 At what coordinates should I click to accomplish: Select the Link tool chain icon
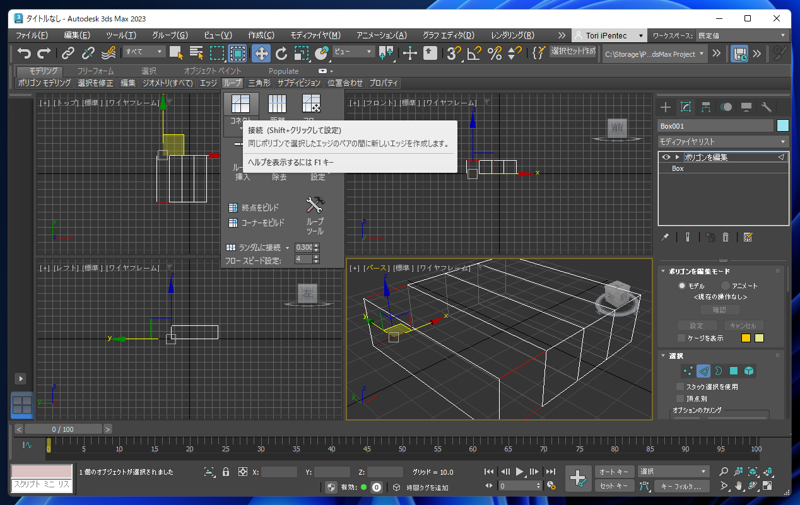click(x=67, y=53)
